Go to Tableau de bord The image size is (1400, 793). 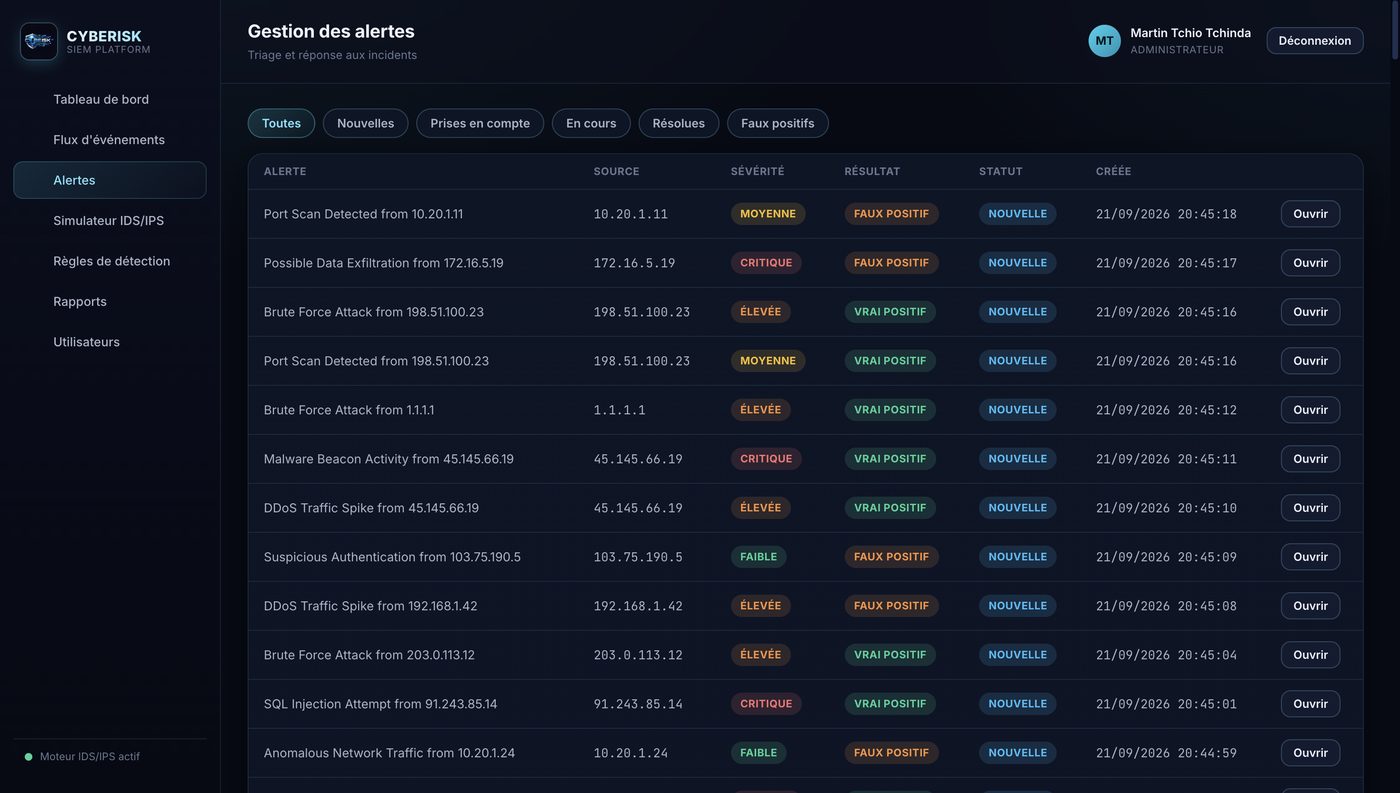[x=110, y=99]
